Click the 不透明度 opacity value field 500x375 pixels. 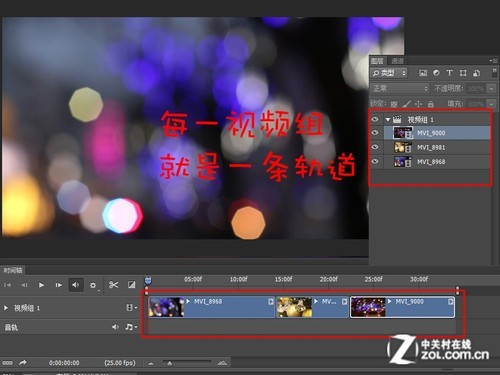click(x=476, y=89)
